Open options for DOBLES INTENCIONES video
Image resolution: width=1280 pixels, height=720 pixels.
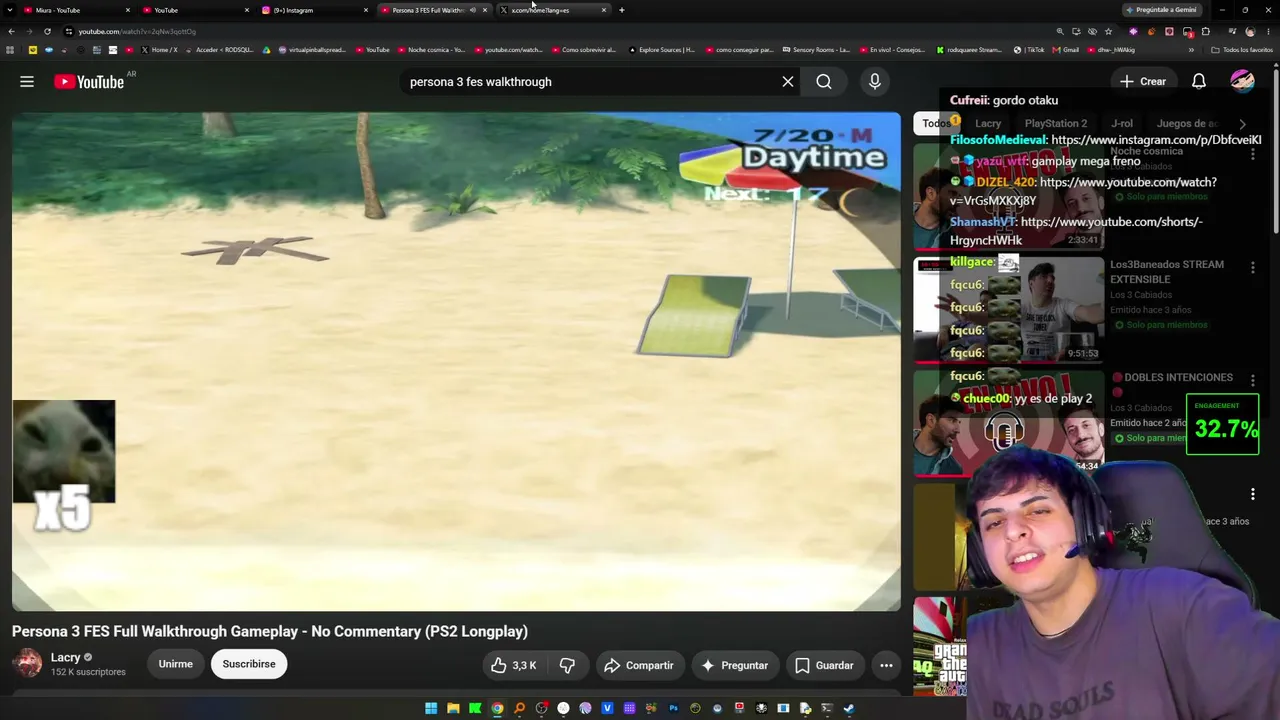pyautogui.click(x=1253, y=381)
